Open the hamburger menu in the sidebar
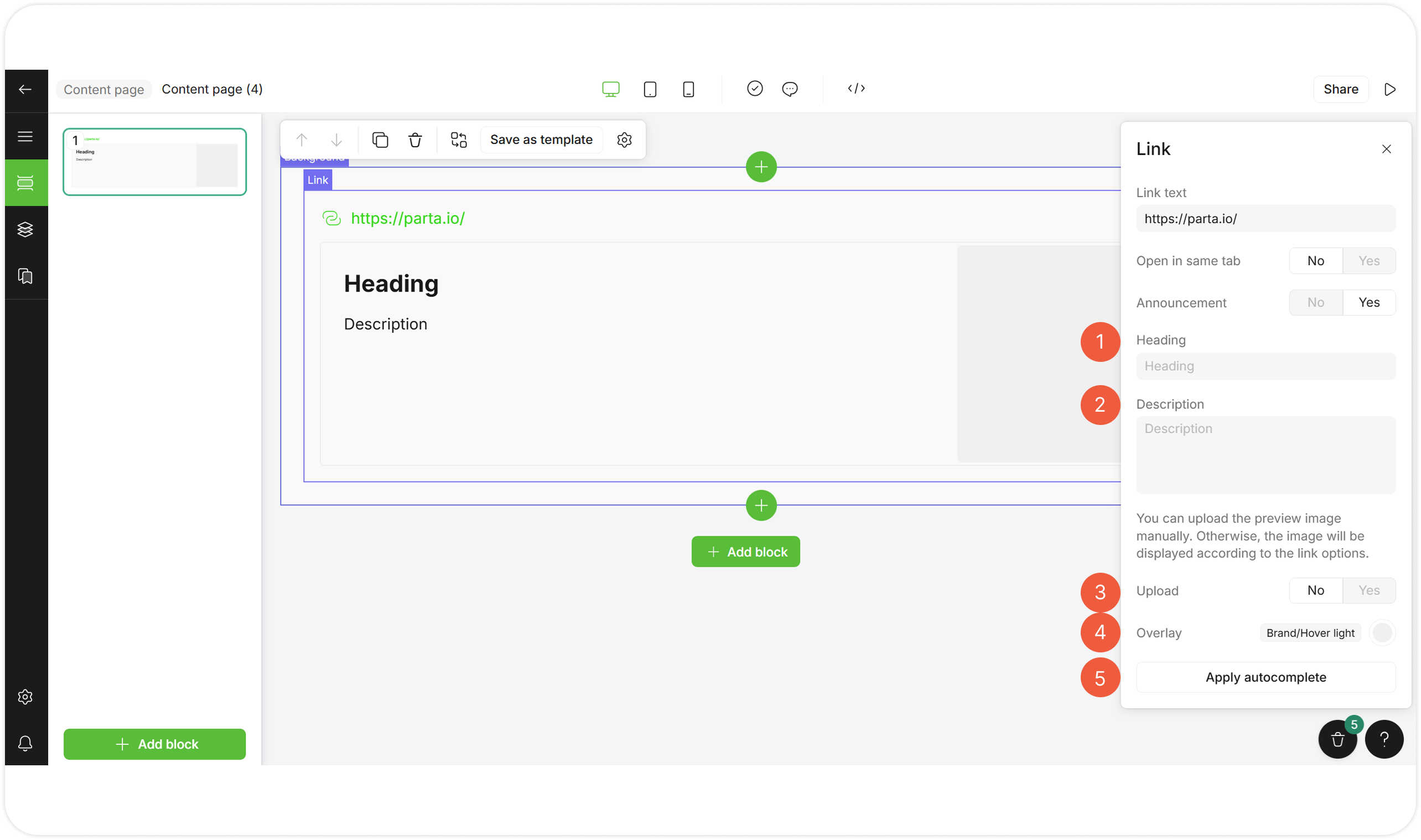The width and height of the screenshot is (1421, 840). coord(25,137)
